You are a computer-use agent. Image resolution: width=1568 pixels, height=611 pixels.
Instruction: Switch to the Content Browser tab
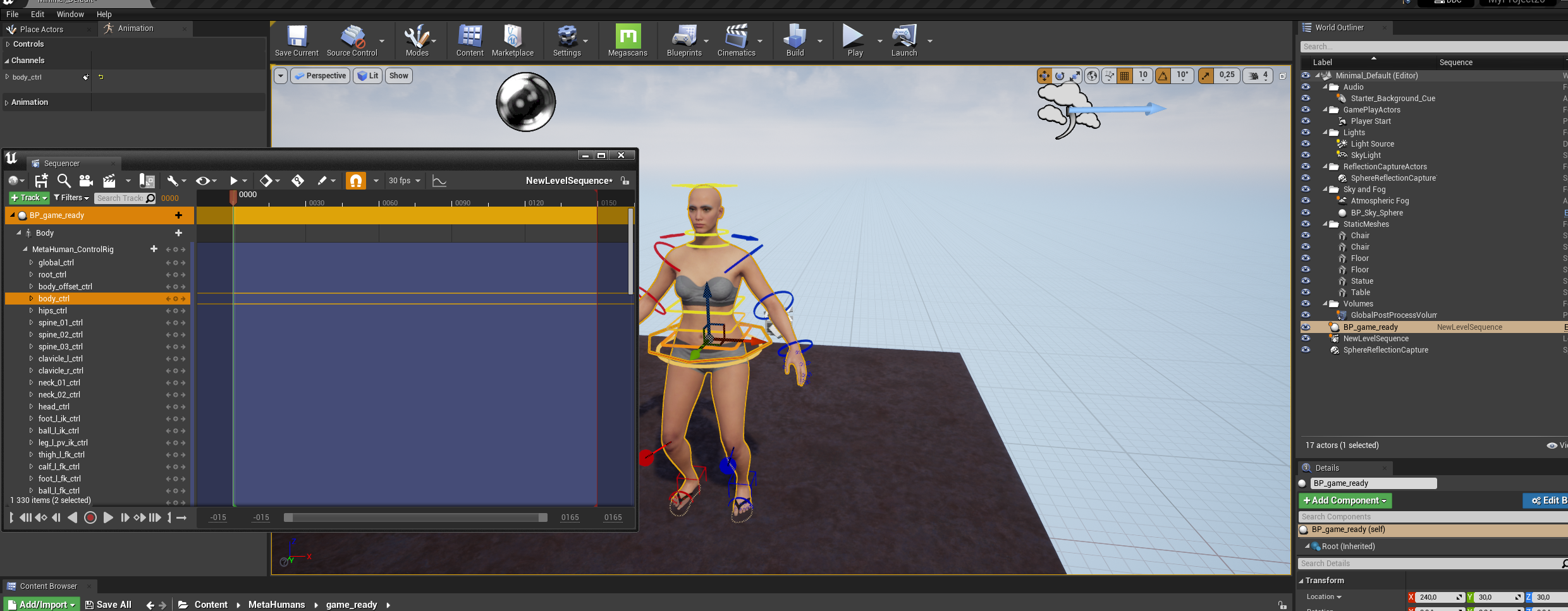pyautogui.click(x=49, y=586)
